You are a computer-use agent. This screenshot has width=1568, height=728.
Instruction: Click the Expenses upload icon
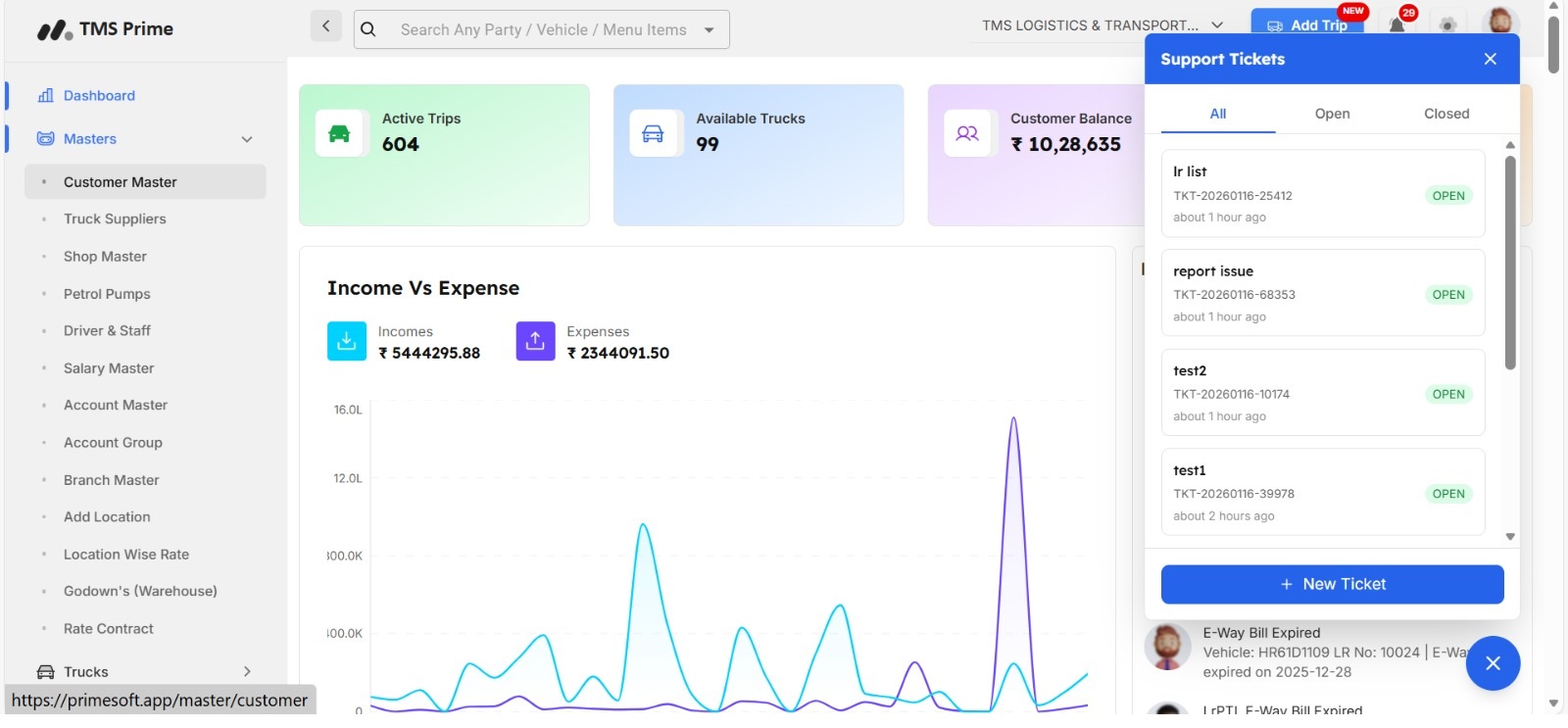click(535, 341)
